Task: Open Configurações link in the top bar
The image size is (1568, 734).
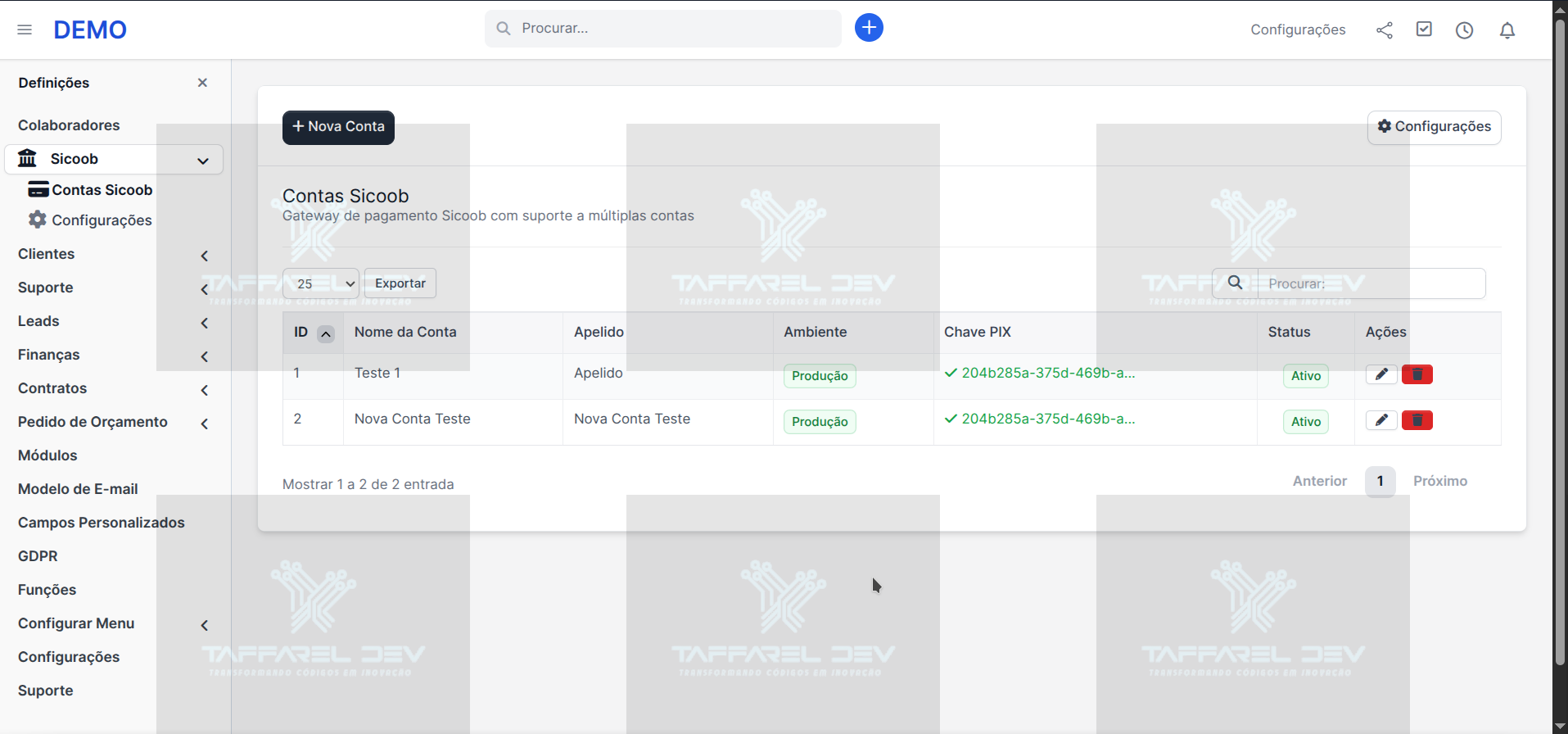Action: [1298, 29]
